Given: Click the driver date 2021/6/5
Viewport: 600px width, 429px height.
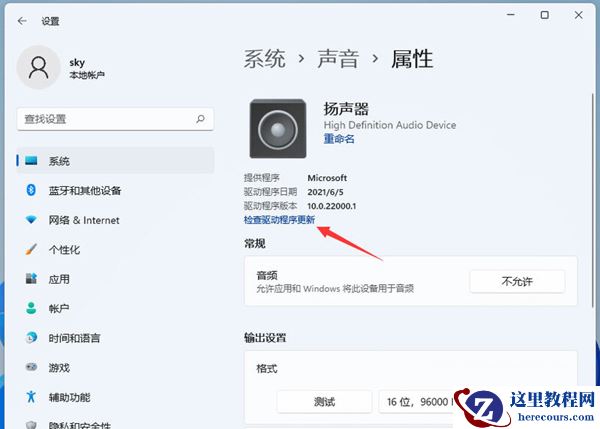Looking at the screenshot, I should pos(325,192).
